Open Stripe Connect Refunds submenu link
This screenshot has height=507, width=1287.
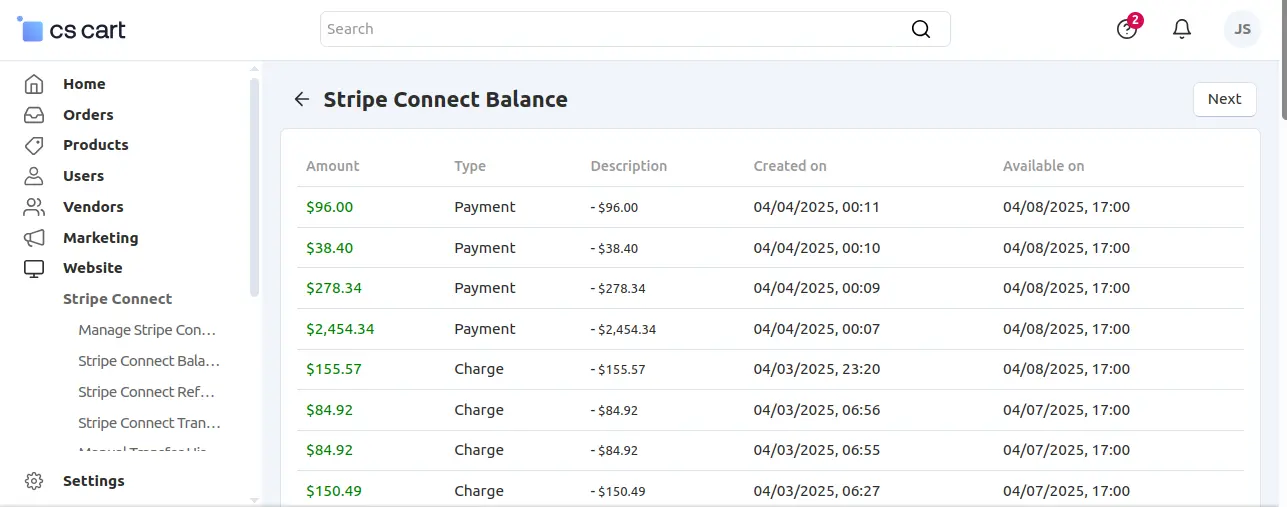pyautogui.click(x=147, y=392)
